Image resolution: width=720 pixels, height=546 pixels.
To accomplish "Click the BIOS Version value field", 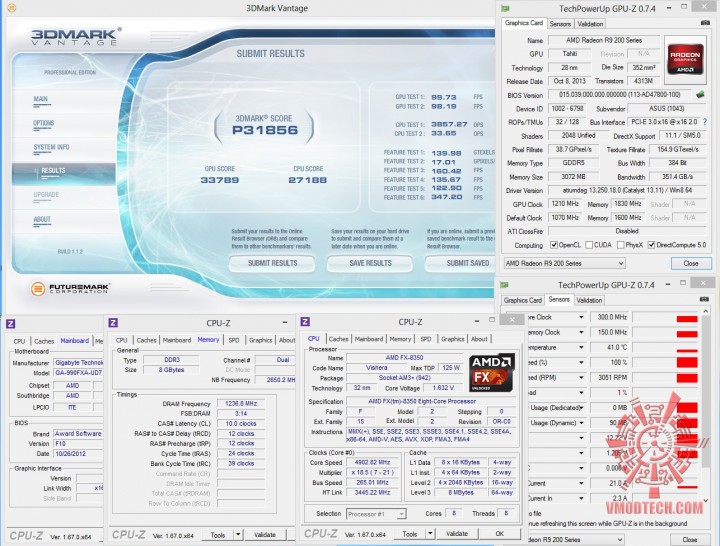I will (620, 95).
